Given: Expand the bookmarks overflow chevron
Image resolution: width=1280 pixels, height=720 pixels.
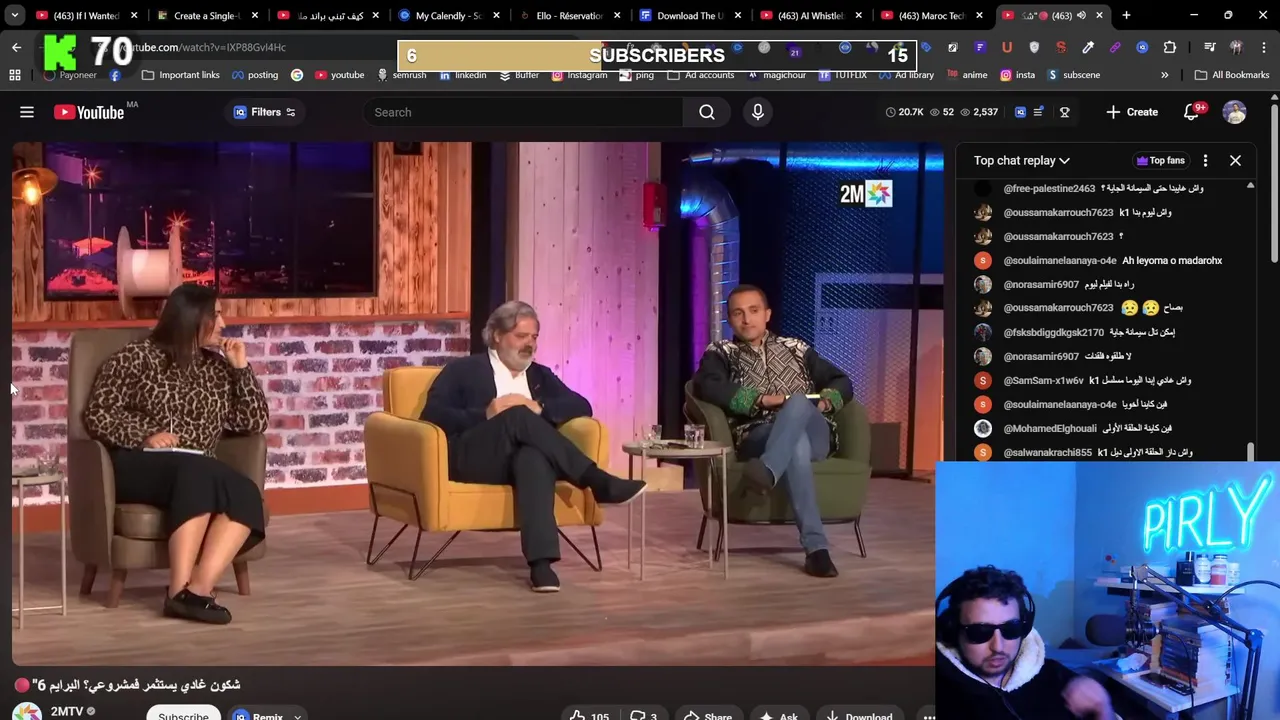Looking at the screenshot, I should pos(1164,75).
